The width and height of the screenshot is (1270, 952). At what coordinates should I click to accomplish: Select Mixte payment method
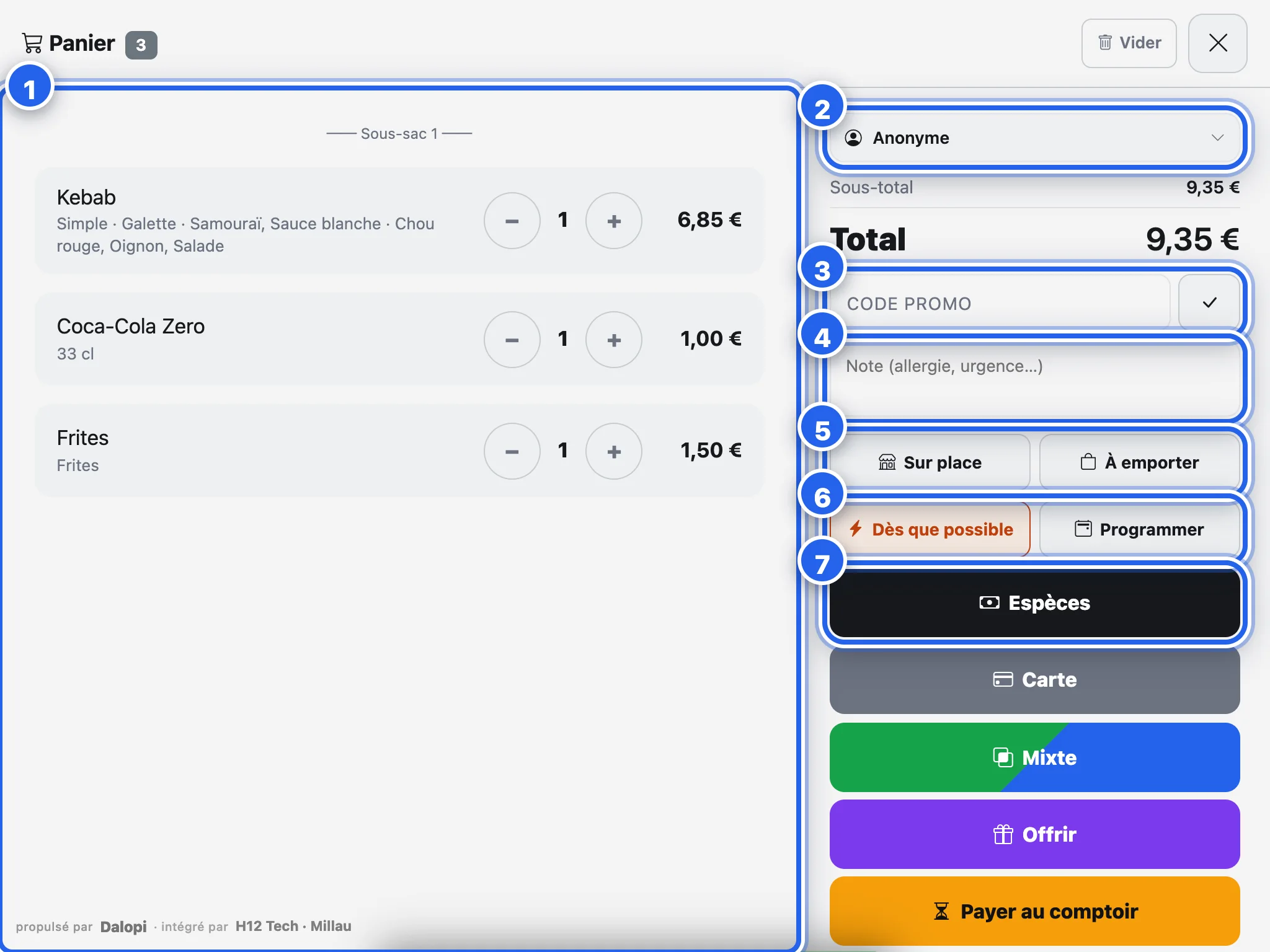(1034, 757)
